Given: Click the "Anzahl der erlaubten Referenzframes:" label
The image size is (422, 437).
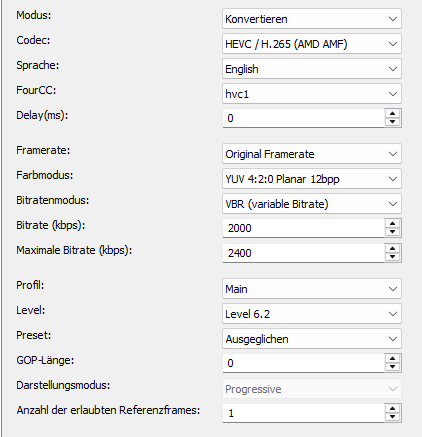Looking at the screenshot, I should coord(108,410).
